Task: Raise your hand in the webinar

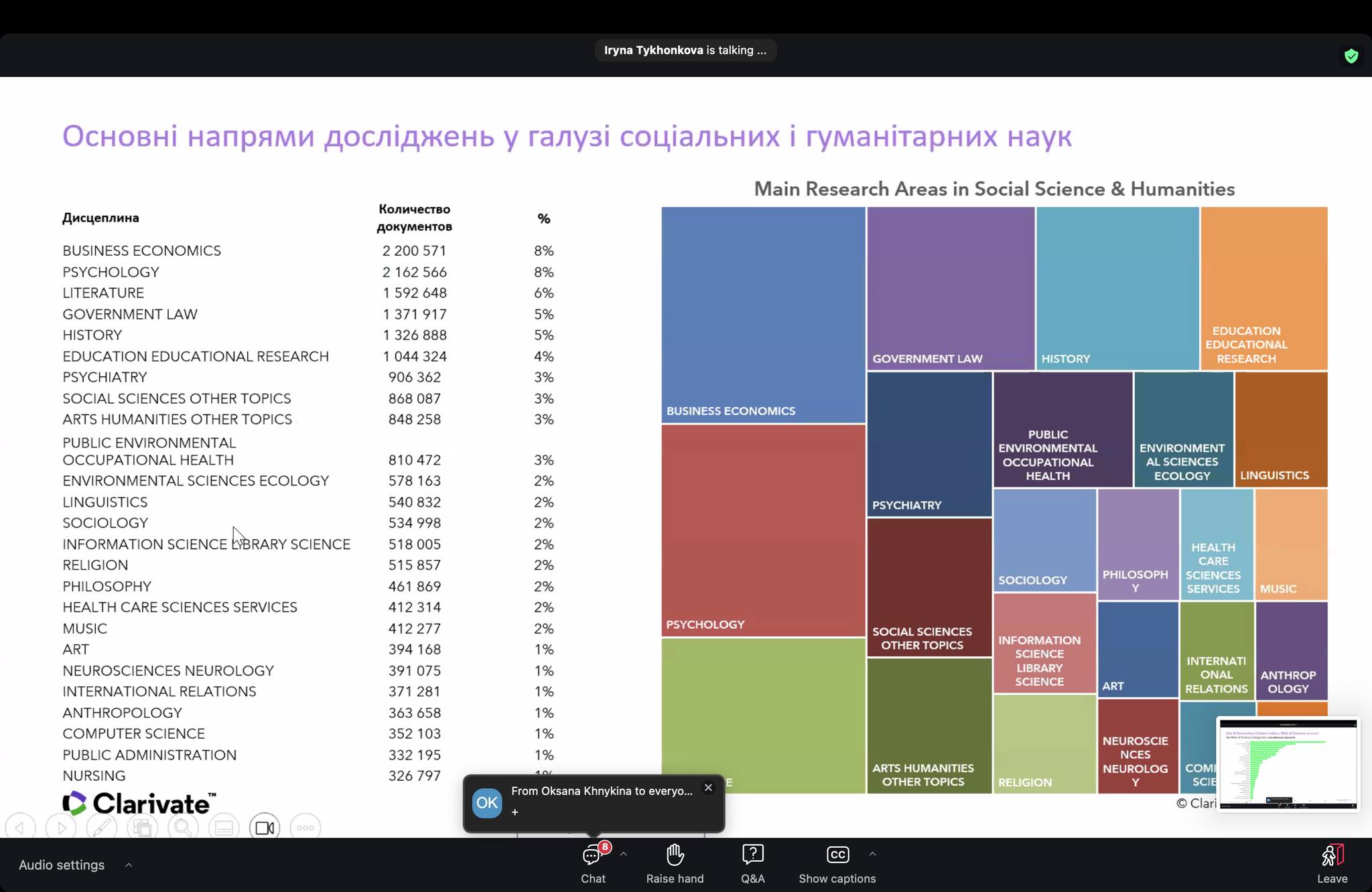Action: [x=675, y=864]
